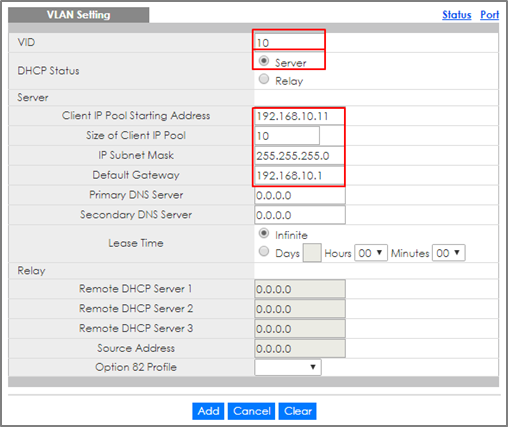Image resolution: width=508 pixels, height=427 pixels.
Task: Click the IP Subnet Mask field
Action: [299, 156]
